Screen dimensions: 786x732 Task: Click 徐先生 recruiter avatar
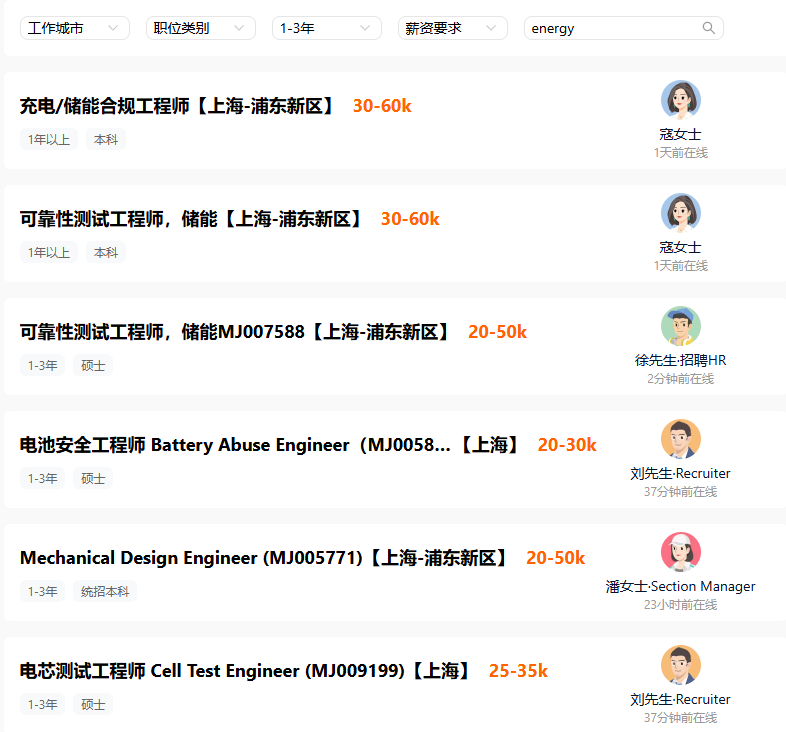pyautogui.click(x=681, y=326)
